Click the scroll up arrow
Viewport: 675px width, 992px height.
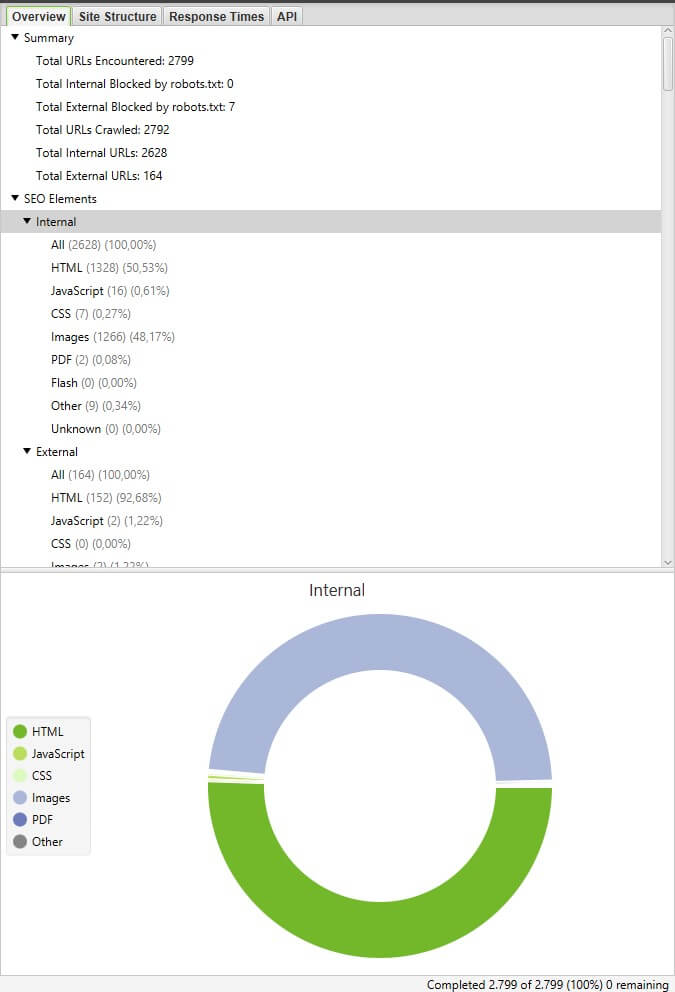[x=668, y=33]
